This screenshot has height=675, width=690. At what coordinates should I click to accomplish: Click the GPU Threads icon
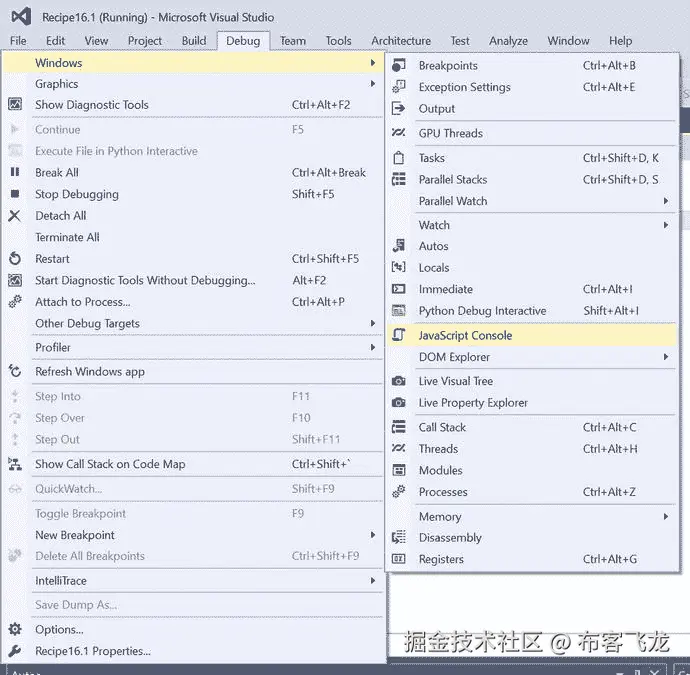click(399, 132)
